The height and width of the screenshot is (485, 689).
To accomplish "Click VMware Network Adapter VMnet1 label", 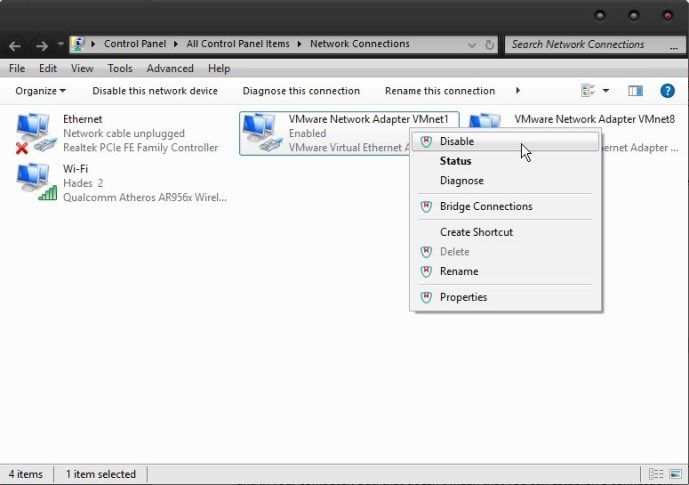I will point(368,119).
